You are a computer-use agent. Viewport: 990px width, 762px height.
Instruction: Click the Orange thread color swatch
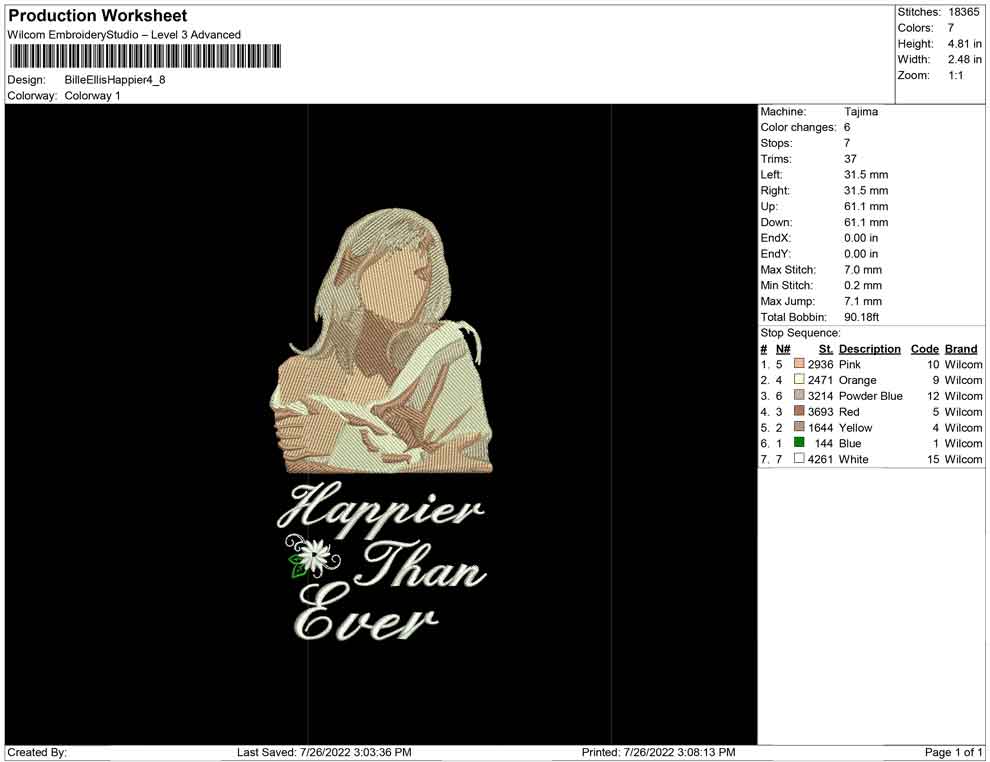point(799,380)
